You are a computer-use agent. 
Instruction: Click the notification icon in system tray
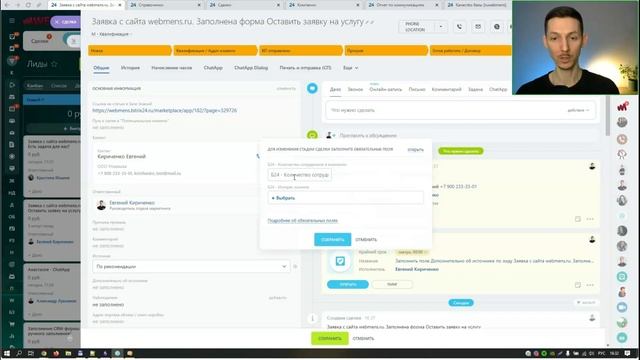(x=627, y=353)
